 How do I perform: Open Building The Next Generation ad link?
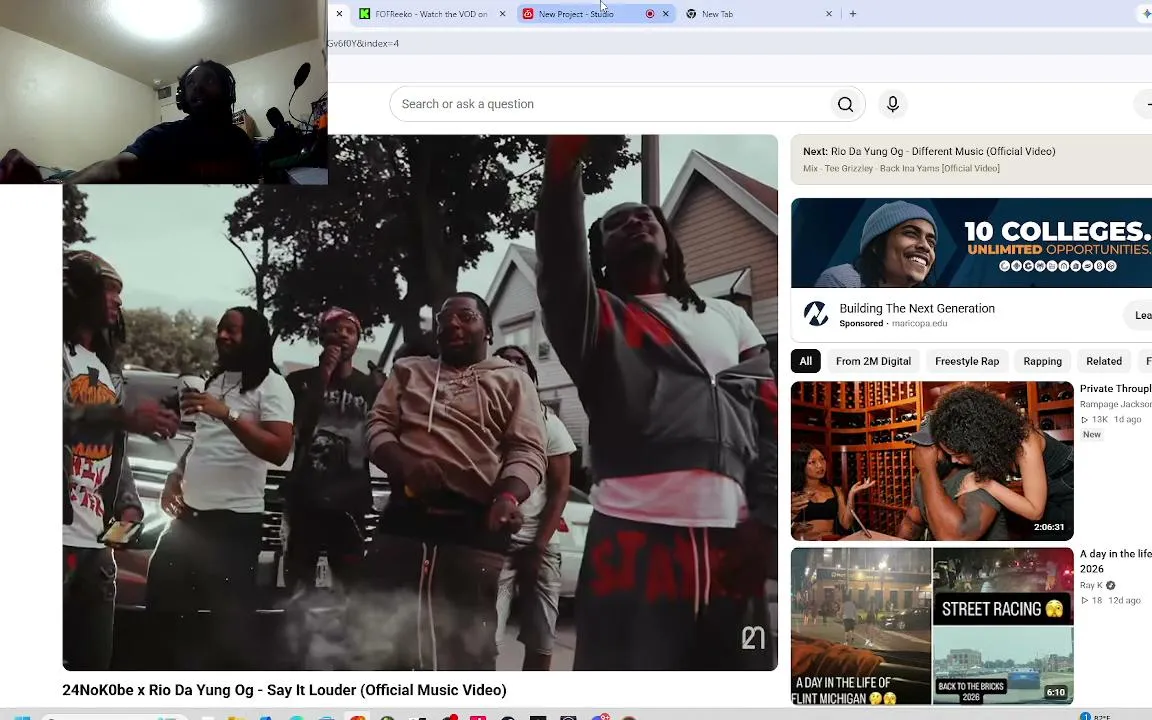(917, 309)
